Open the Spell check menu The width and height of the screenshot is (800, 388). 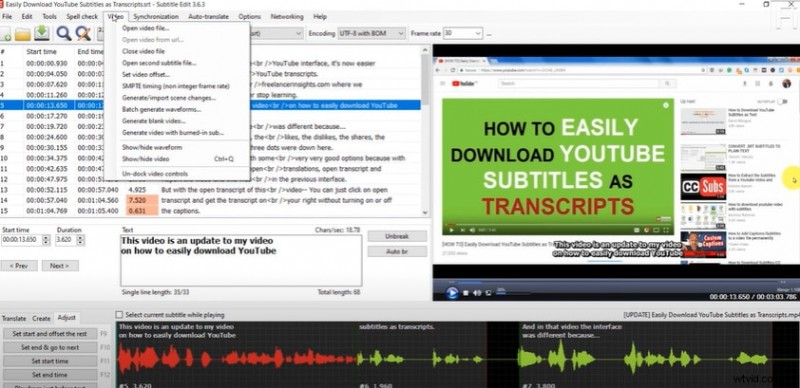82,16
